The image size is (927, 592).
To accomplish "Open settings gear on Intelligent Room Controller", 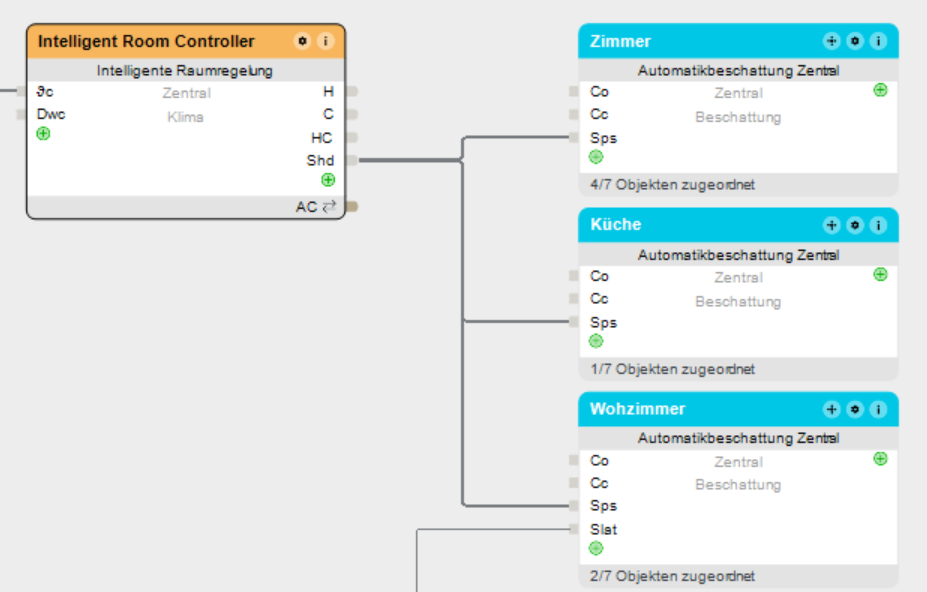I will (x=302, y=42).
